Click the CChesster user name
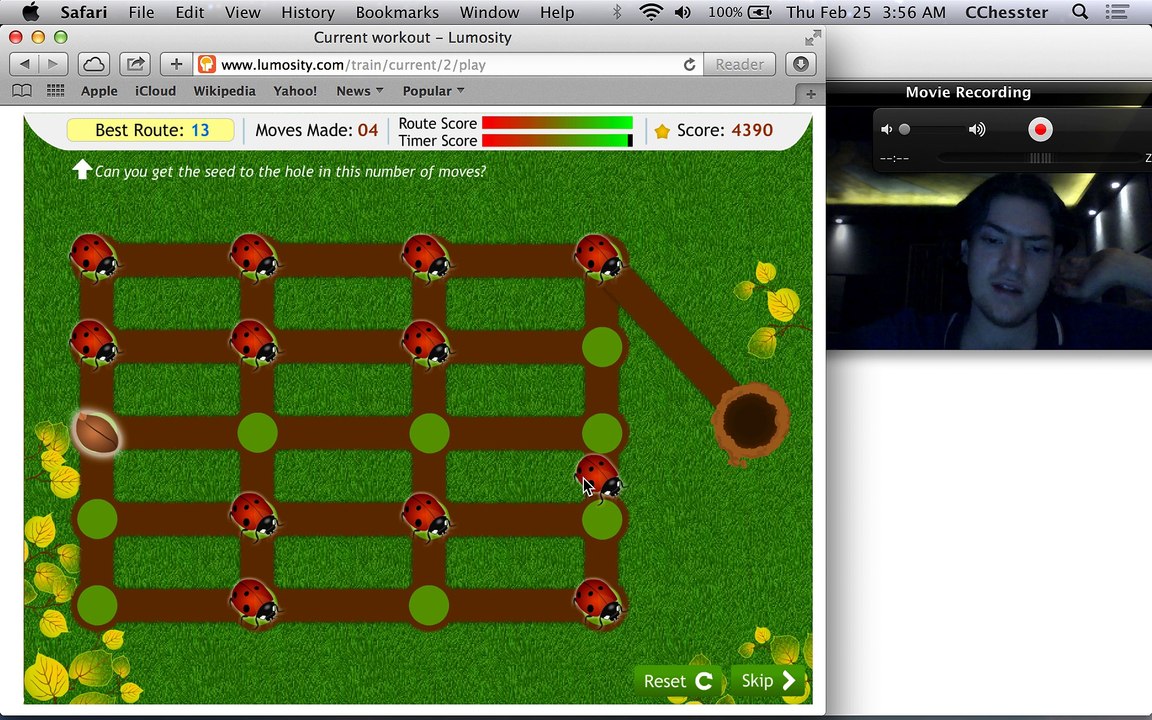 point(1007,12)
